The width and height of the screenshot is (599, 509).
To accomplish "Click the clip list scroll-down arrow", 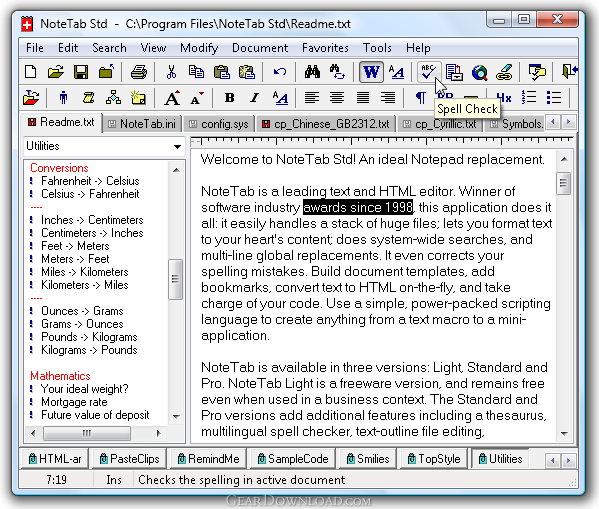I will click(x=176, y=416).
